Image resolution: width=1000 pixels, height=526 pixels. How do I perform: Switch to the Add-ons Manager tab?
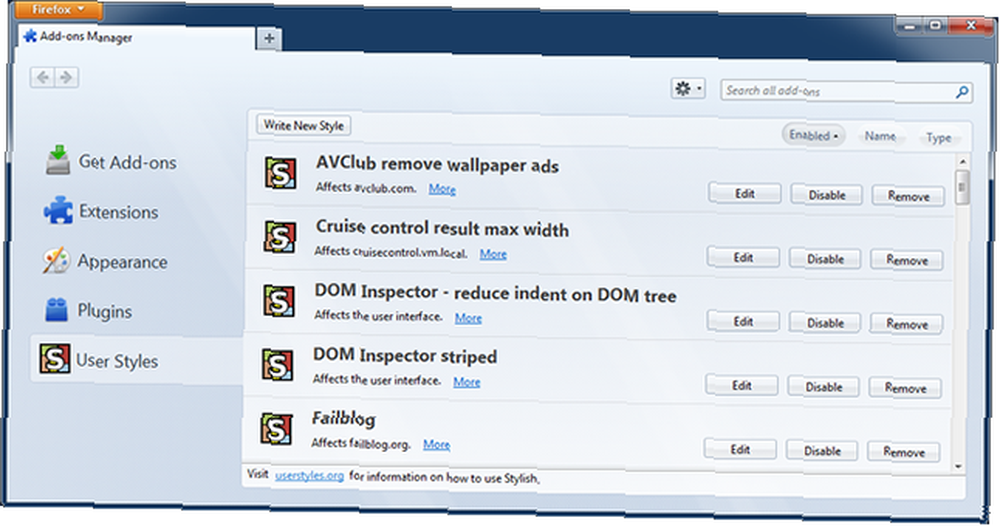[137, 37]
